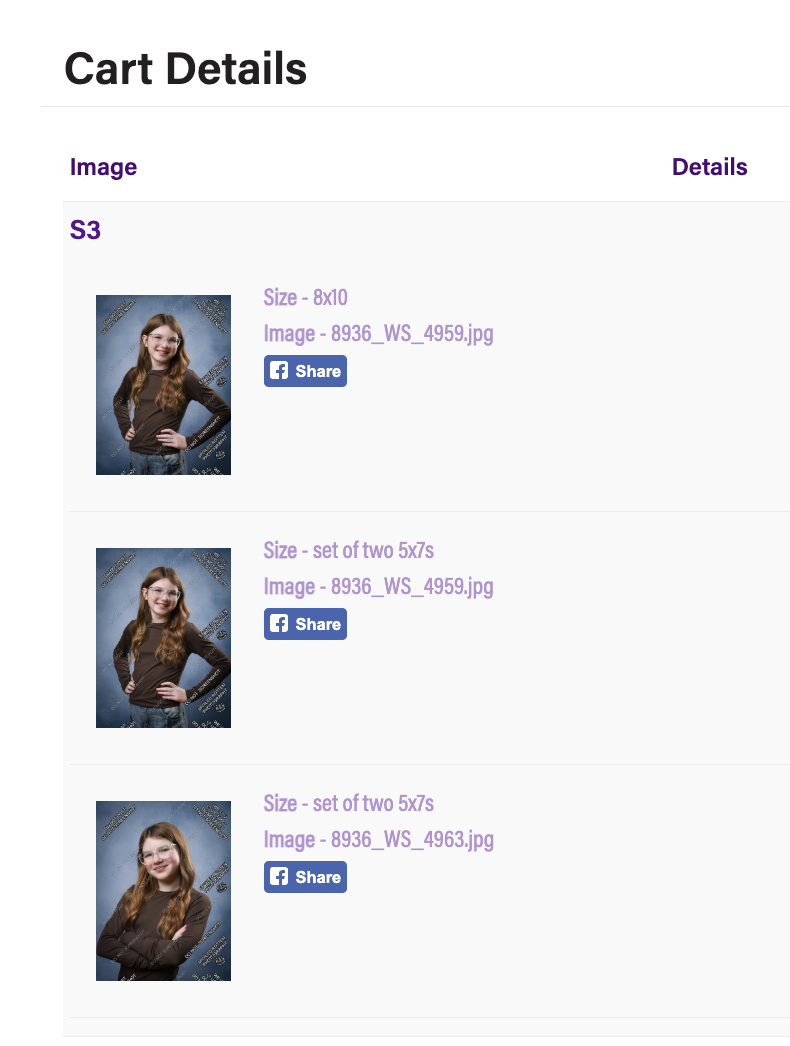790x1046 pixels.
Task: Share the 4959 set of two 5x7s
Action: [x=306, y=624]
